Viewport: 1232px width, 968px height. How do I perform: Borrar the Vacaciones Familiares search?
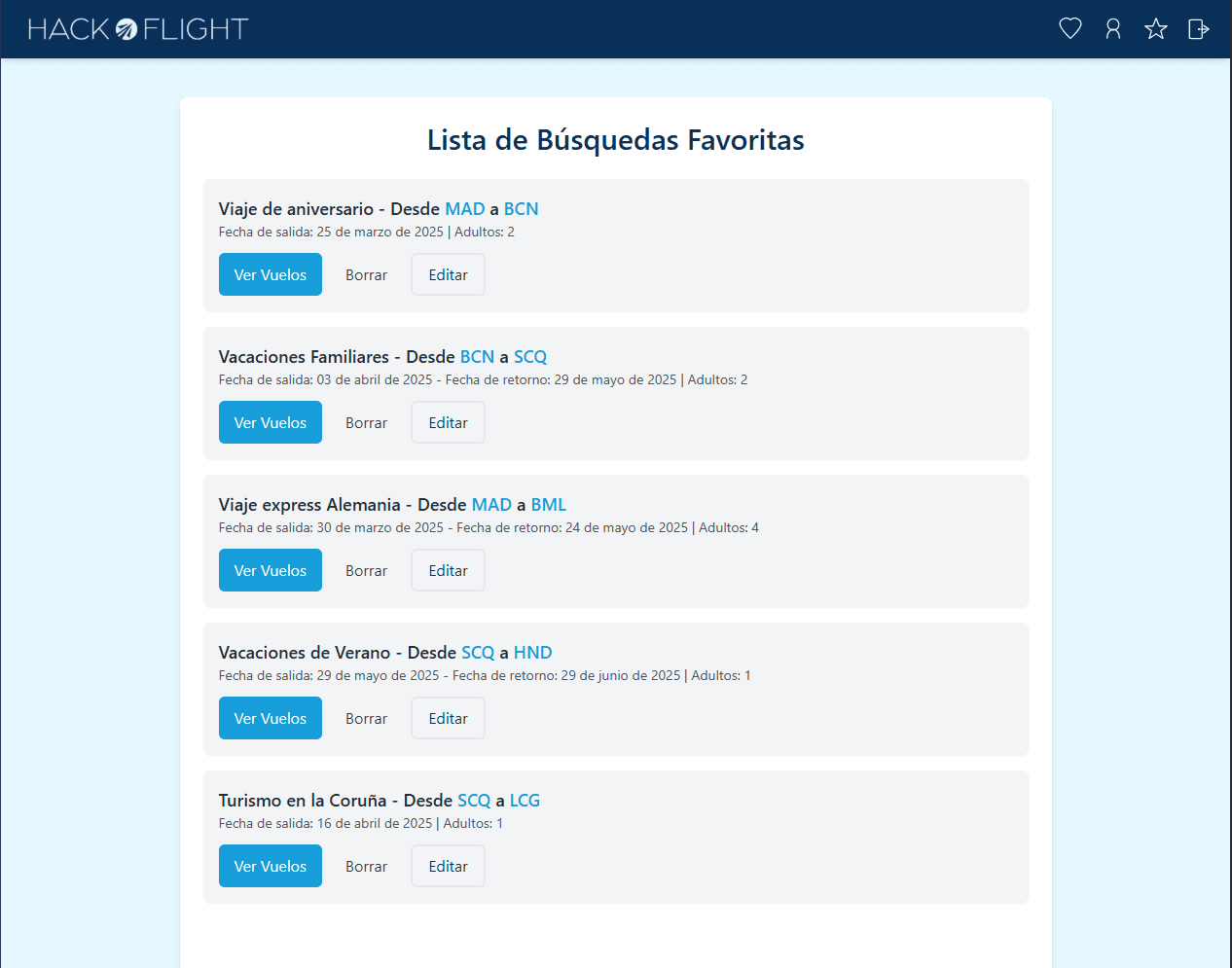[366, 422]
